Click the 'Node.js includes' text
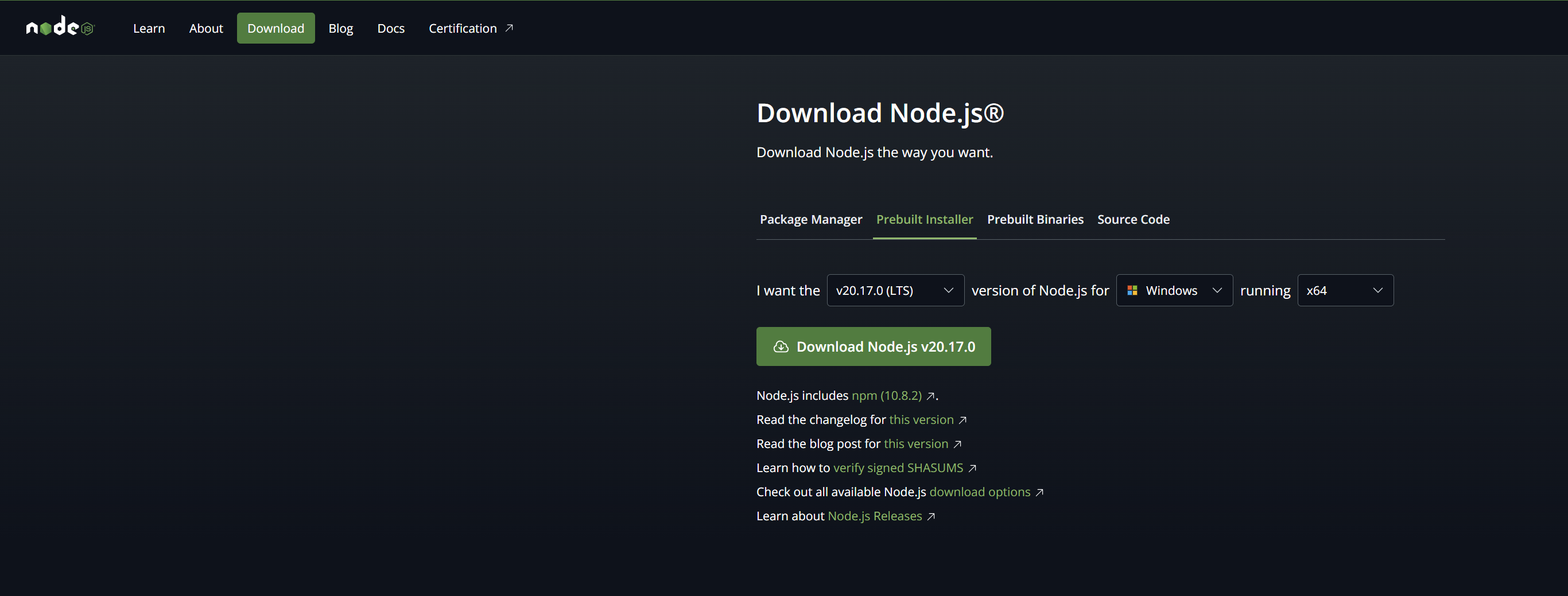Screen dimensions: 1568x596 pyautogui.click(x=802, y=396)
